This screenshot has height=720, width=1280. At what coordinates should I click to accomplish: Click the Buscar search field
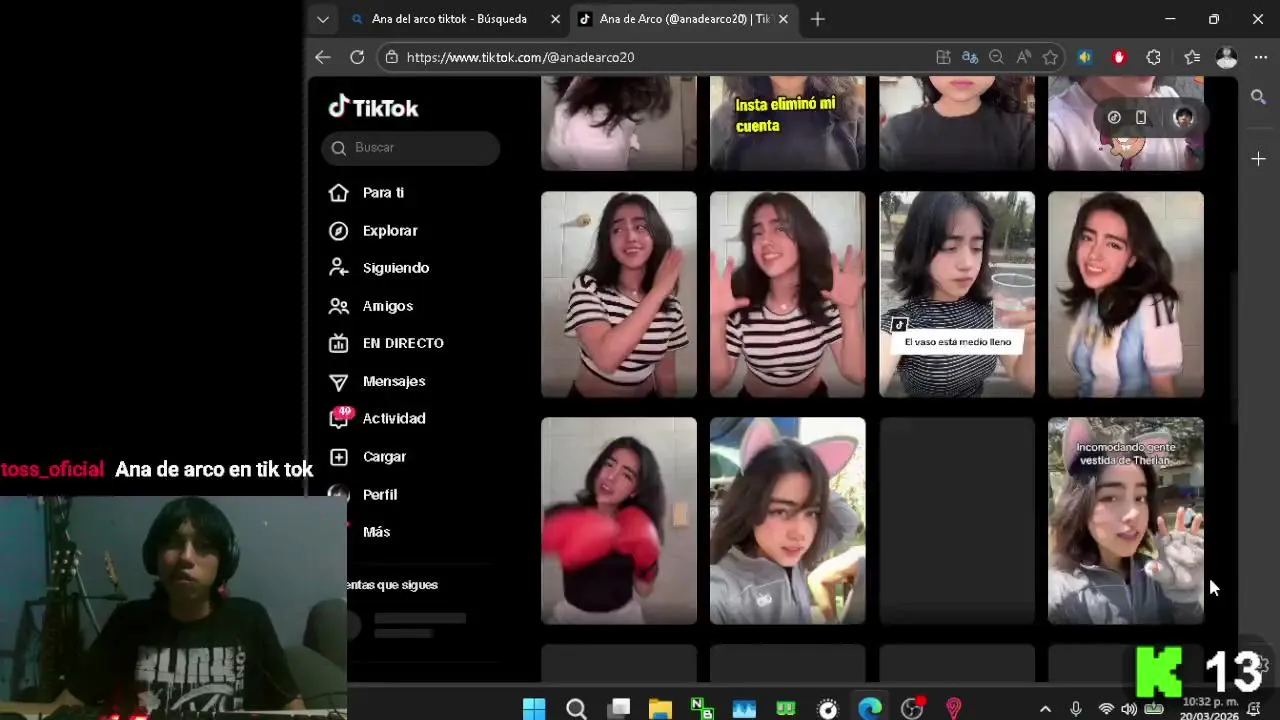coord(411,148)
